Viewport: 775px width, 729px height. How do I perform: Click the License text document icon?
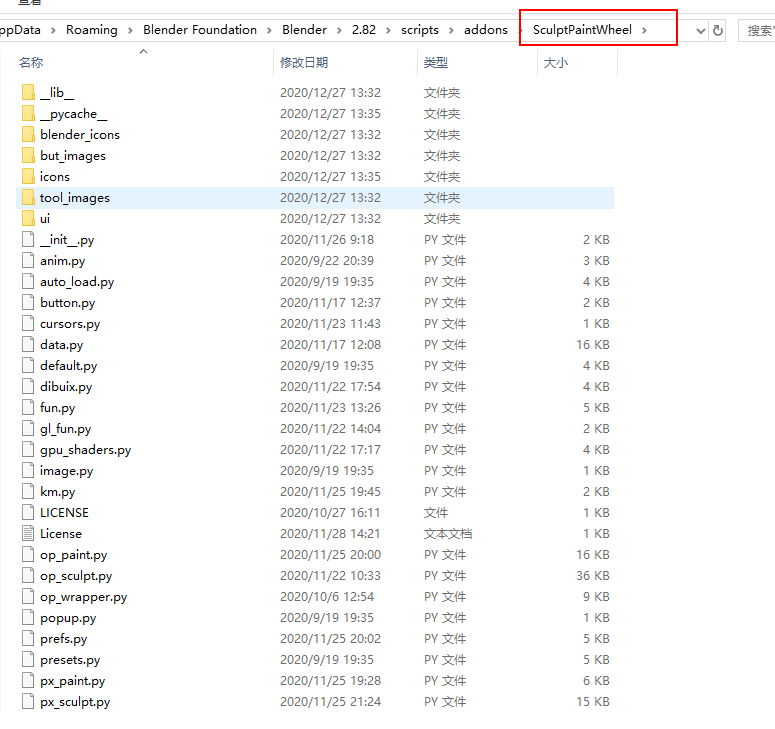click(x=28, y=533)
